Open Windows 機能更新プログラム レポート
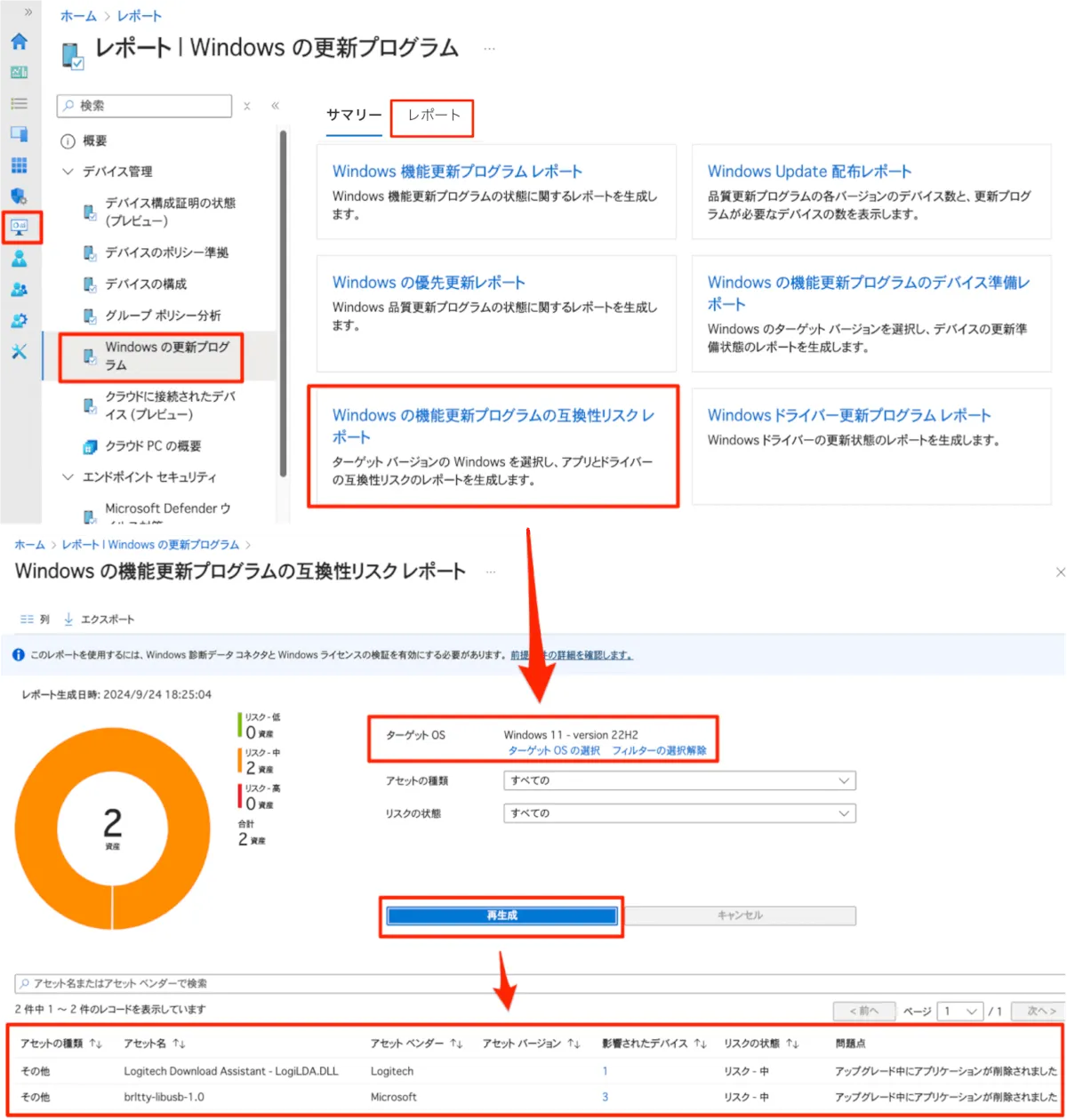 [457, 172]
